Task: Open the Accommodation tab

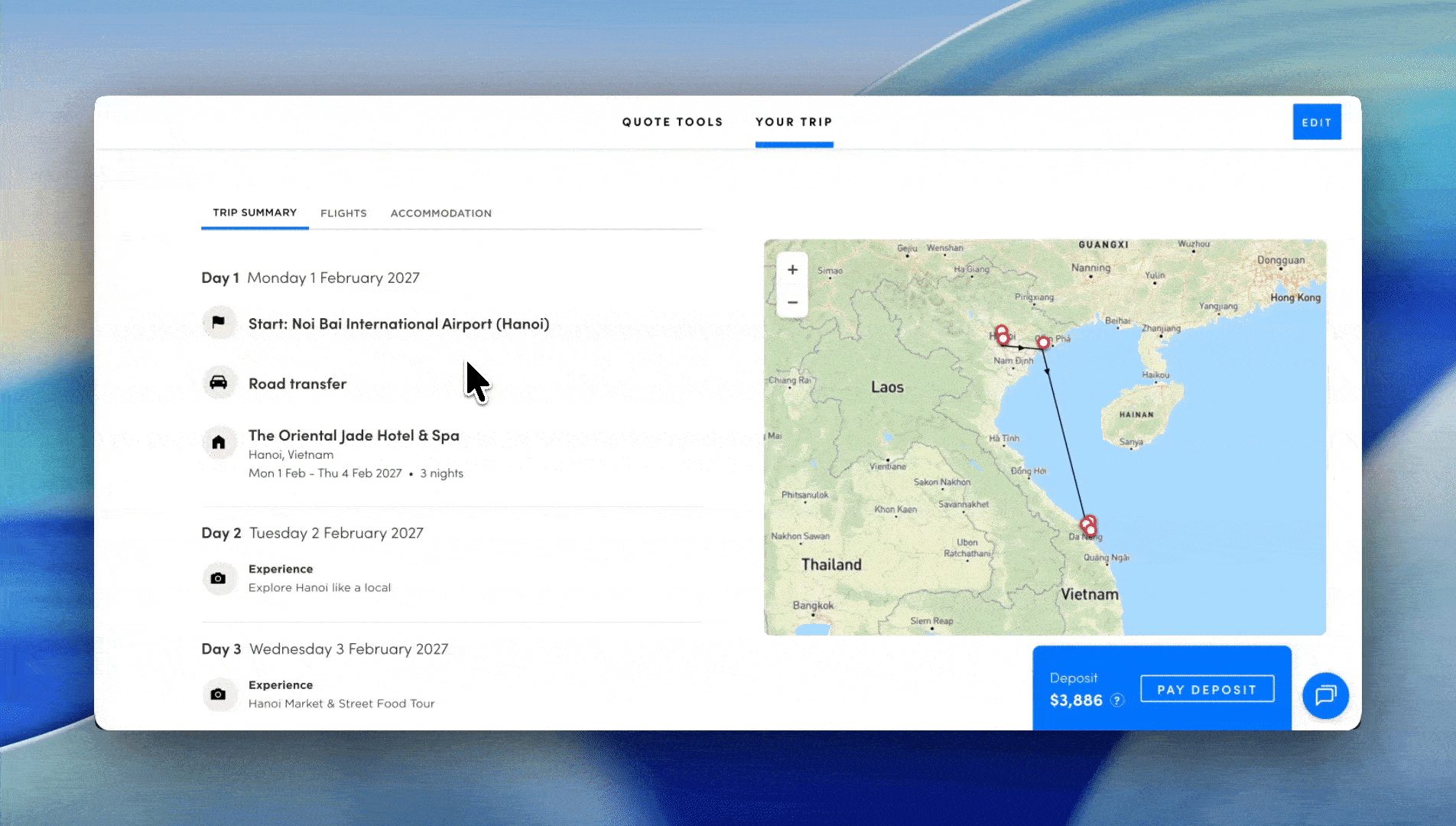Action: pos(440,213)
